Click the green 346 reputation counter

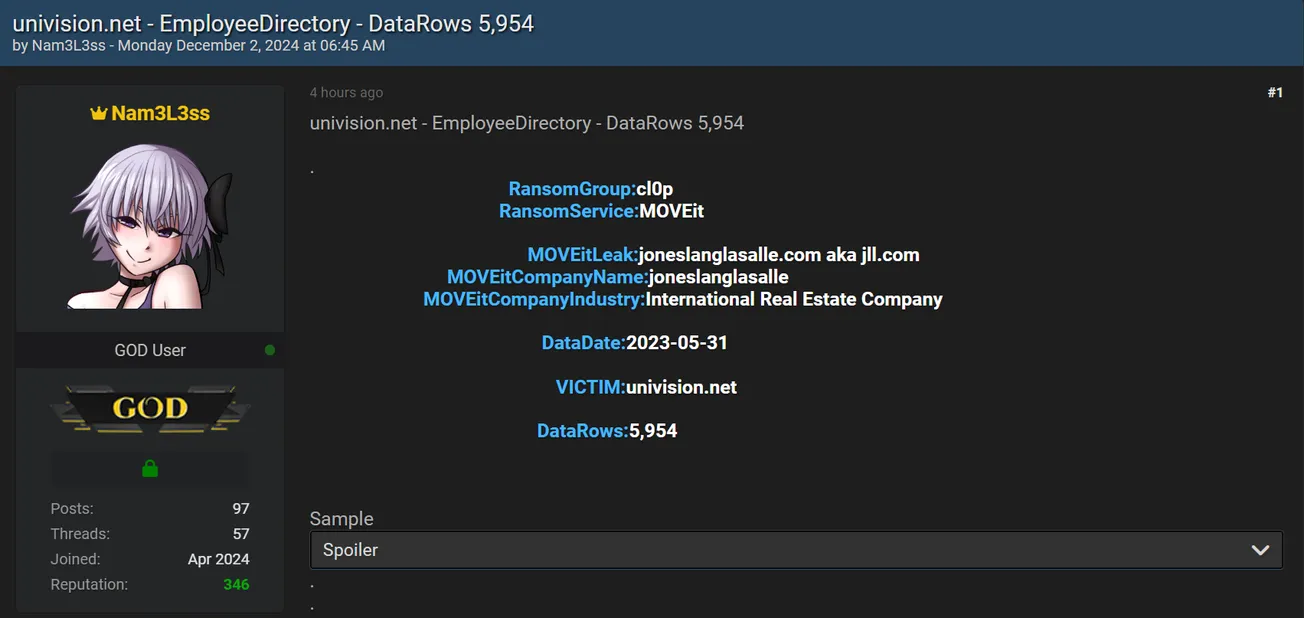click(x=236, y=584)
